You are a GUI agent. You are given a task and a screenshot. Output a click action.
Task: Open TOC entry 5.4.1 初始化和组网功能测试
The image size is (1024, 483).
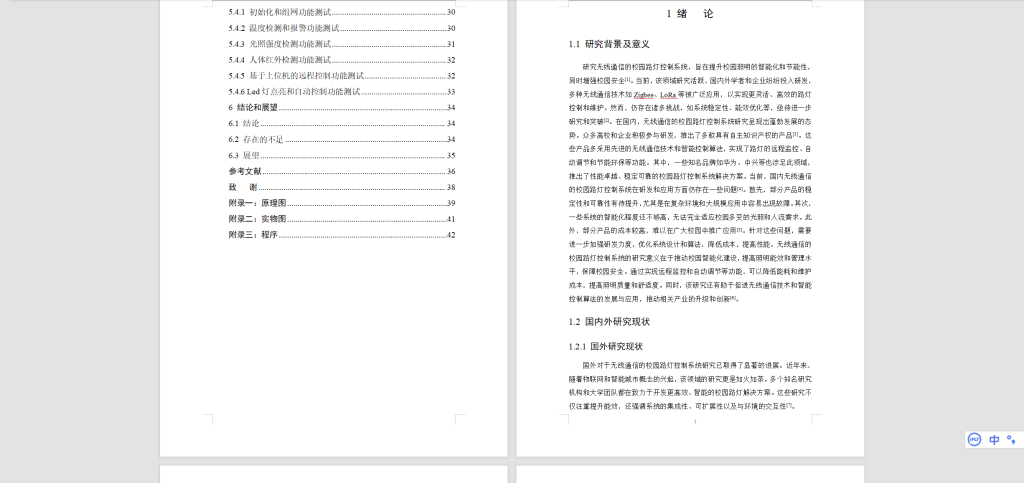[290, 13]
